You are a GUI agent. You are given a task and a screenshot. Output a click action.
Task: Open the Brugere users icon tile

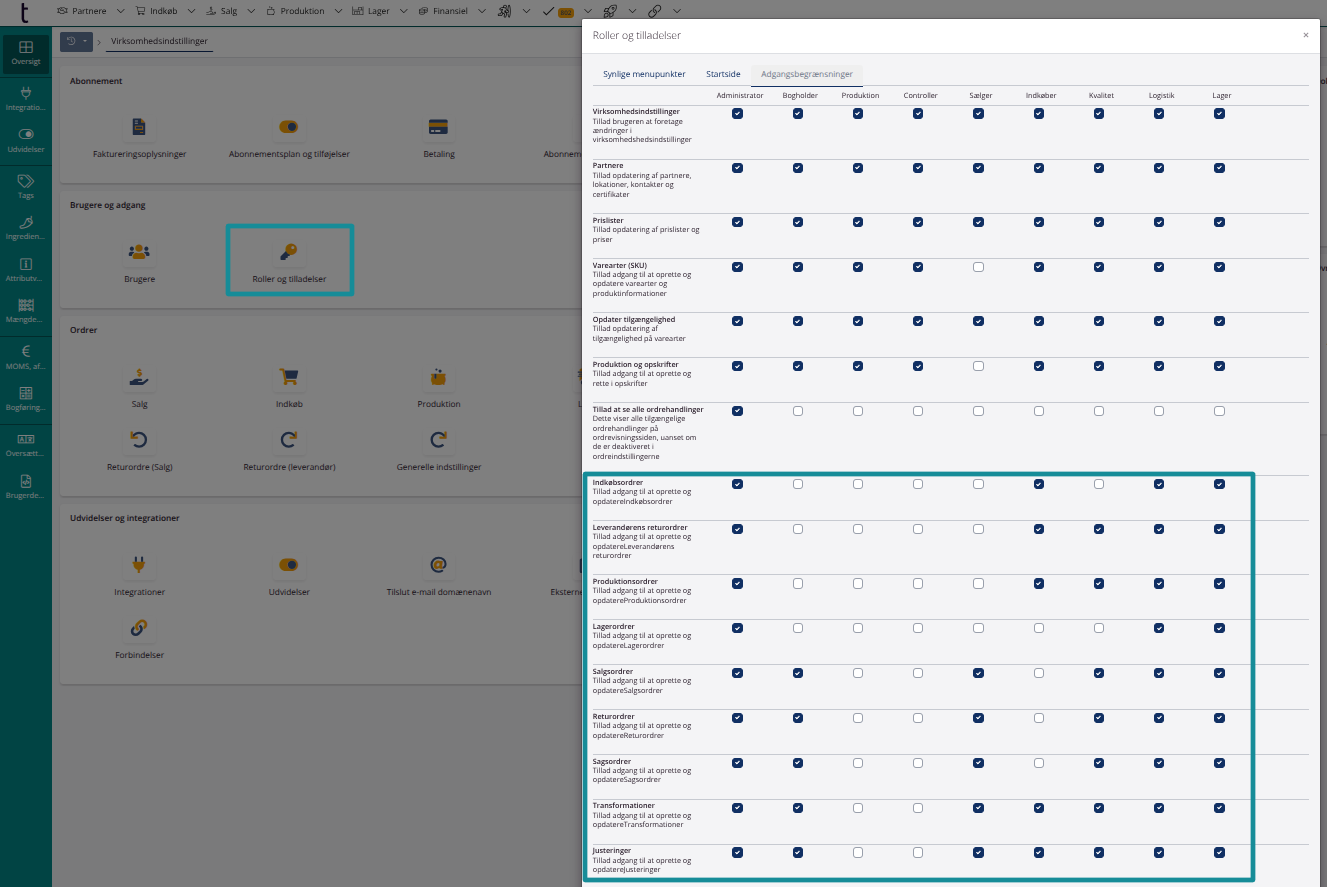[x=139, y=252]
